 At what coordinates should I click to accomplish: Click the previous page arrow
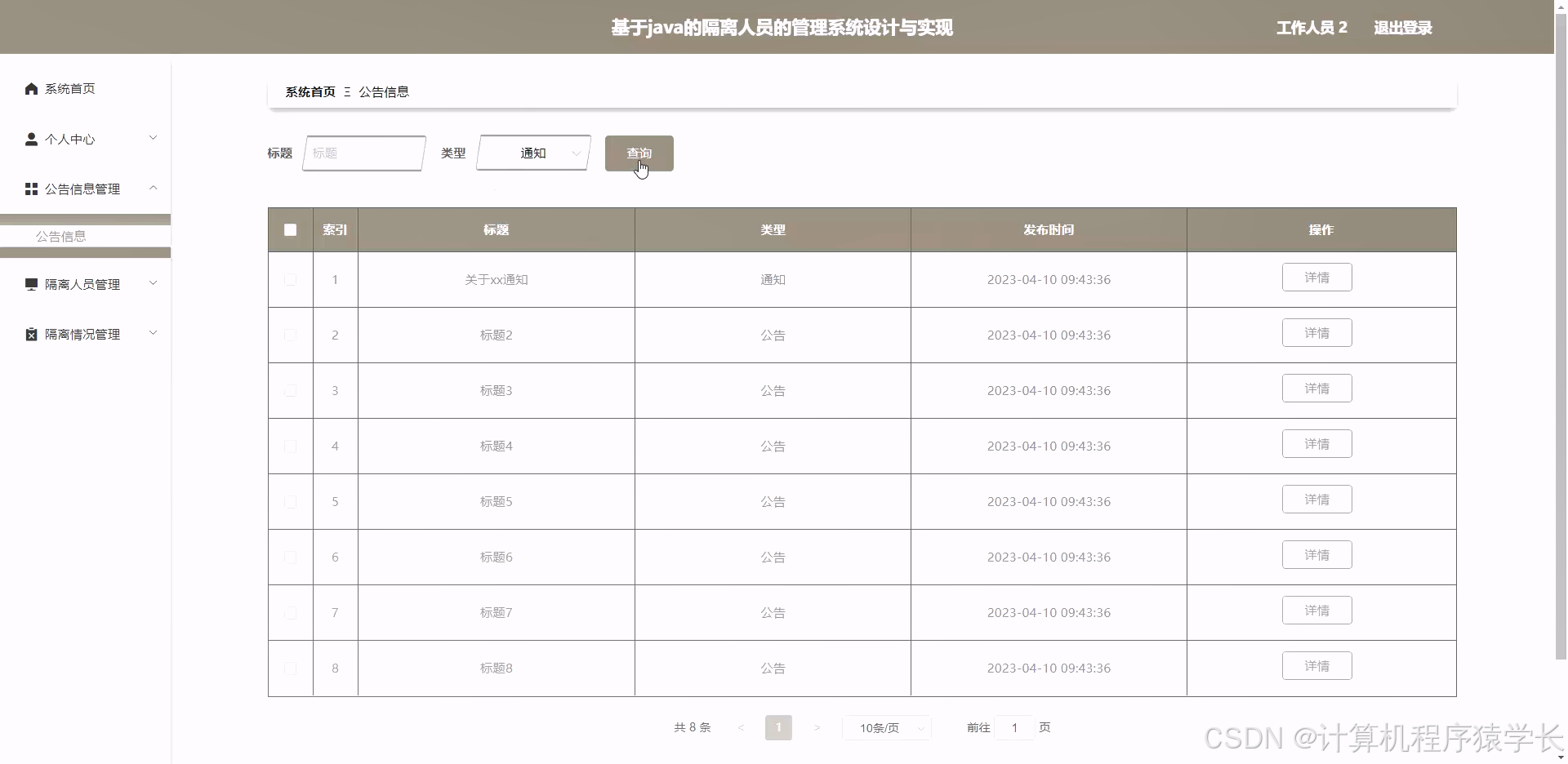click(x=741, y=727)
